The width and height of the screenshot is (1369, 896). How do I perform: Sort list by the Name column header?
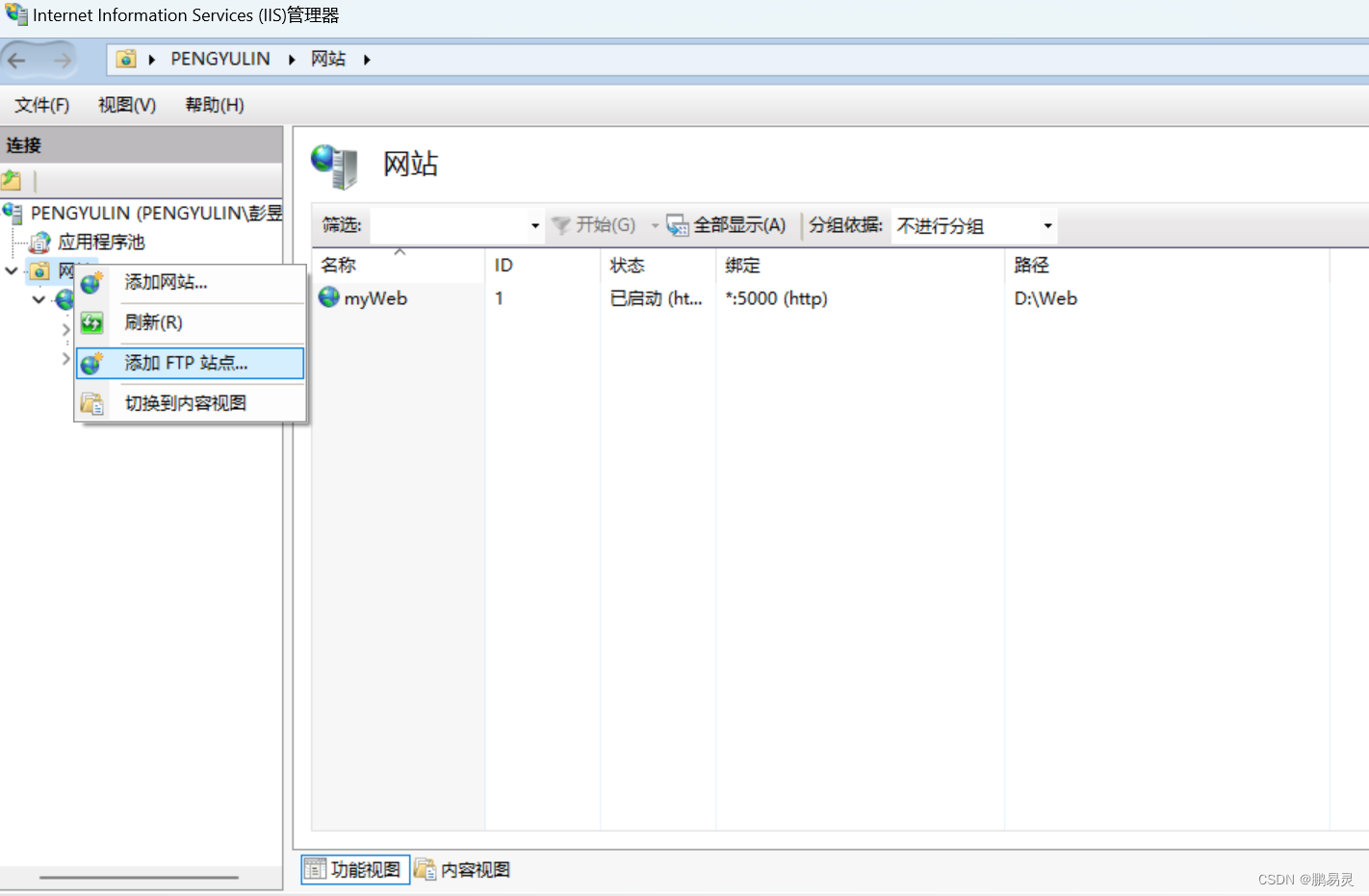click(x=339, y=265)
